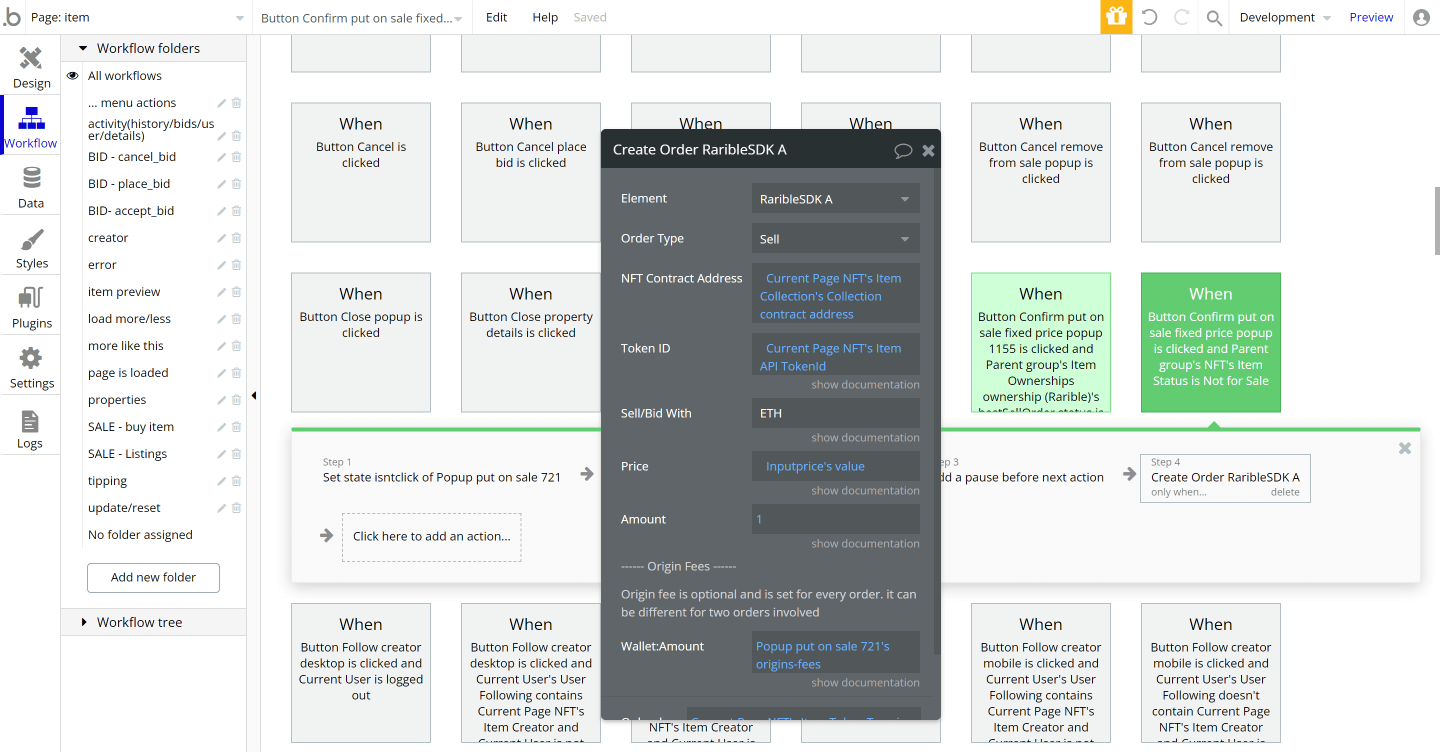This screenshot has height=752, width=1440.
Task: Click the Add new folder button
Action: [x=152, y=577]
